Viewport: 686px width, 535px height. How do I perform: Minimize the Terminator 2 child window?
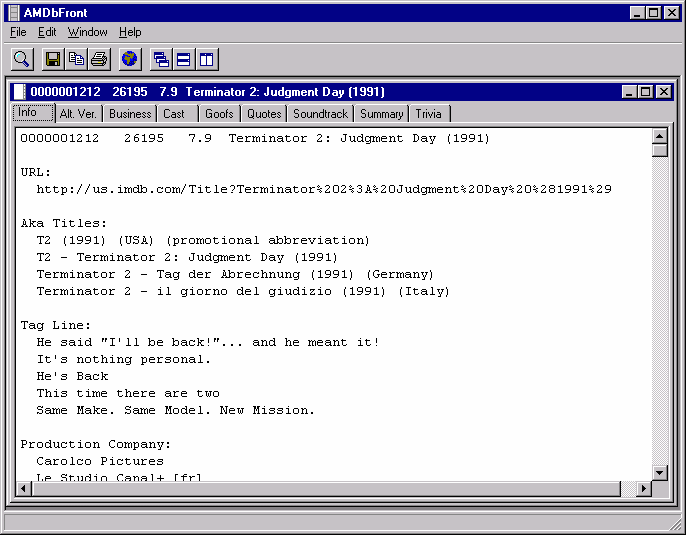[x=630, y=92]
